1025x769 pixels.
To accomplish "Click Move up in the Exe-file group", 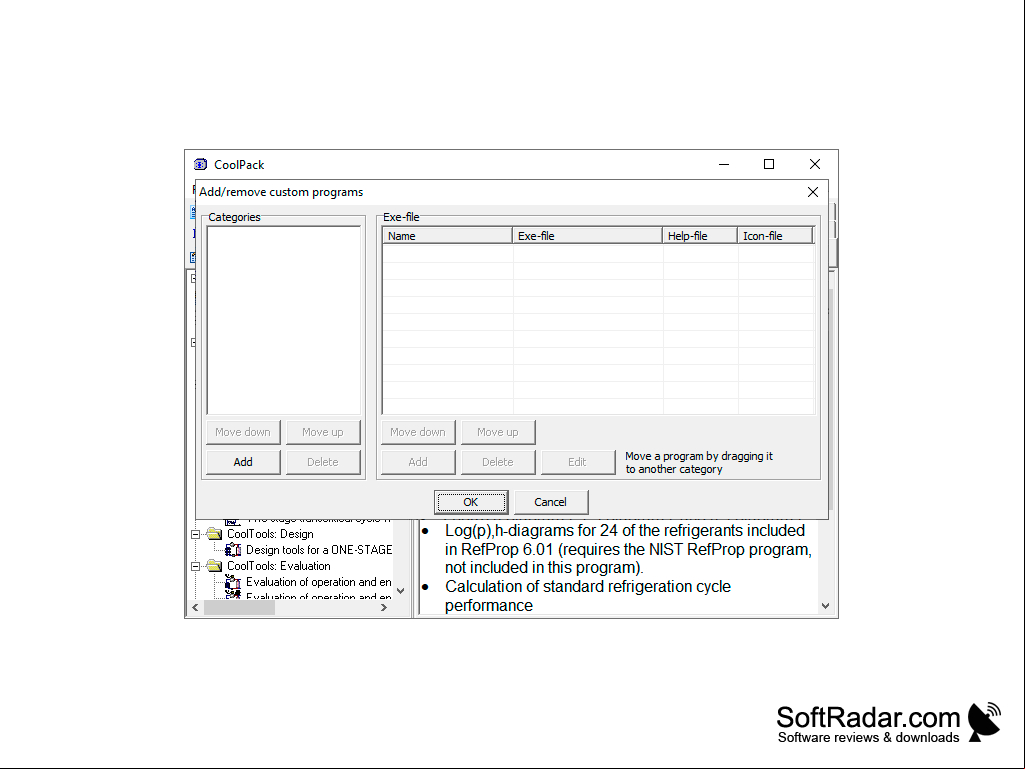I will (x=498, y=432).
